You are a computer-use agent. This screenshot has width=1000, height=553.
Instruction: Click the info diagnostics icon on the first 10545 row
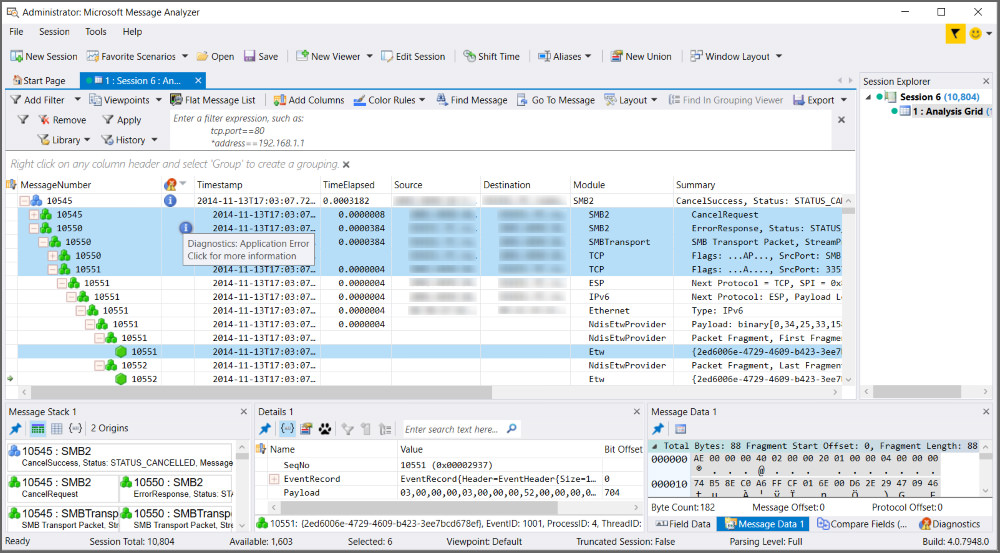(170, 200)
